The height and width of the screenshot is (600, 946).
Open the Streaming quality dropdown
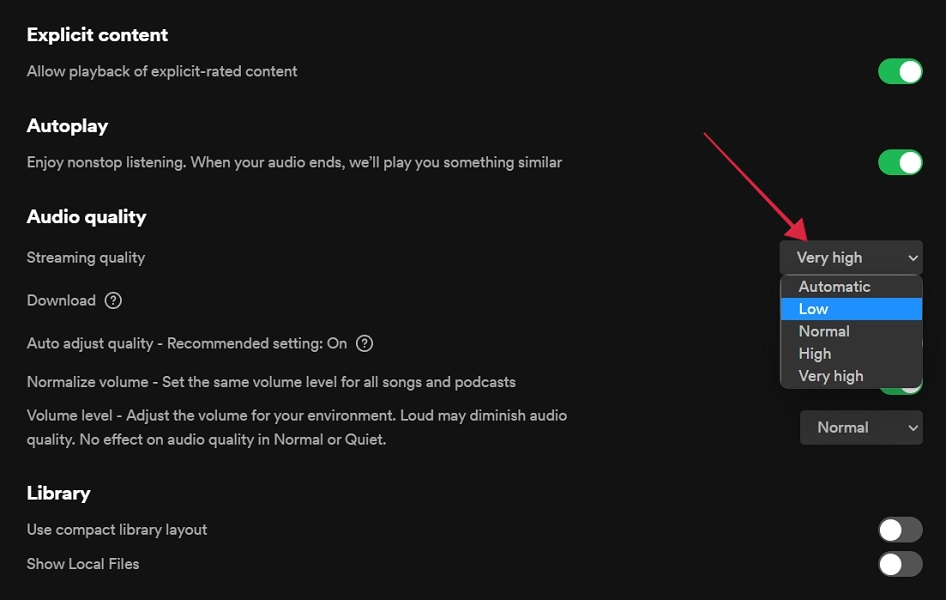[x=851, y=257]
